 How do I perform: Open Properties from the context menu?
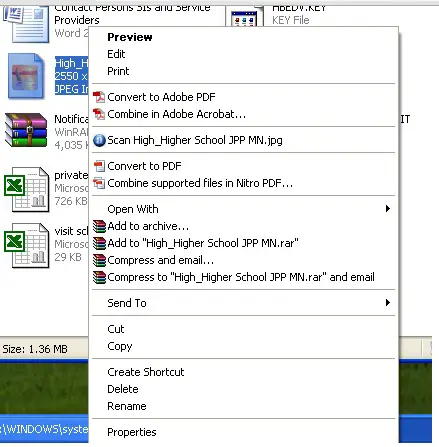coord(132,432)
